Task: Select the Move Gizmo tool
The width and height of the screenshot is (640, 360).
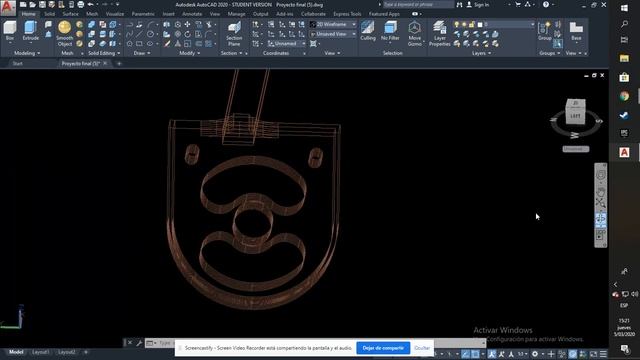Action: (414, 34)
